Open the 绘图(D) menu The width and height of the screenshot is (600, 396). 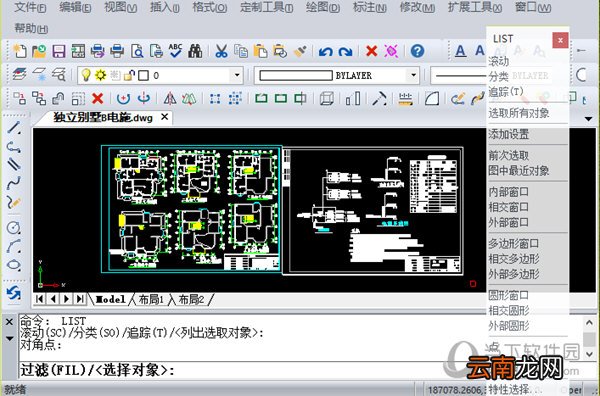click(x=323, y=7)
